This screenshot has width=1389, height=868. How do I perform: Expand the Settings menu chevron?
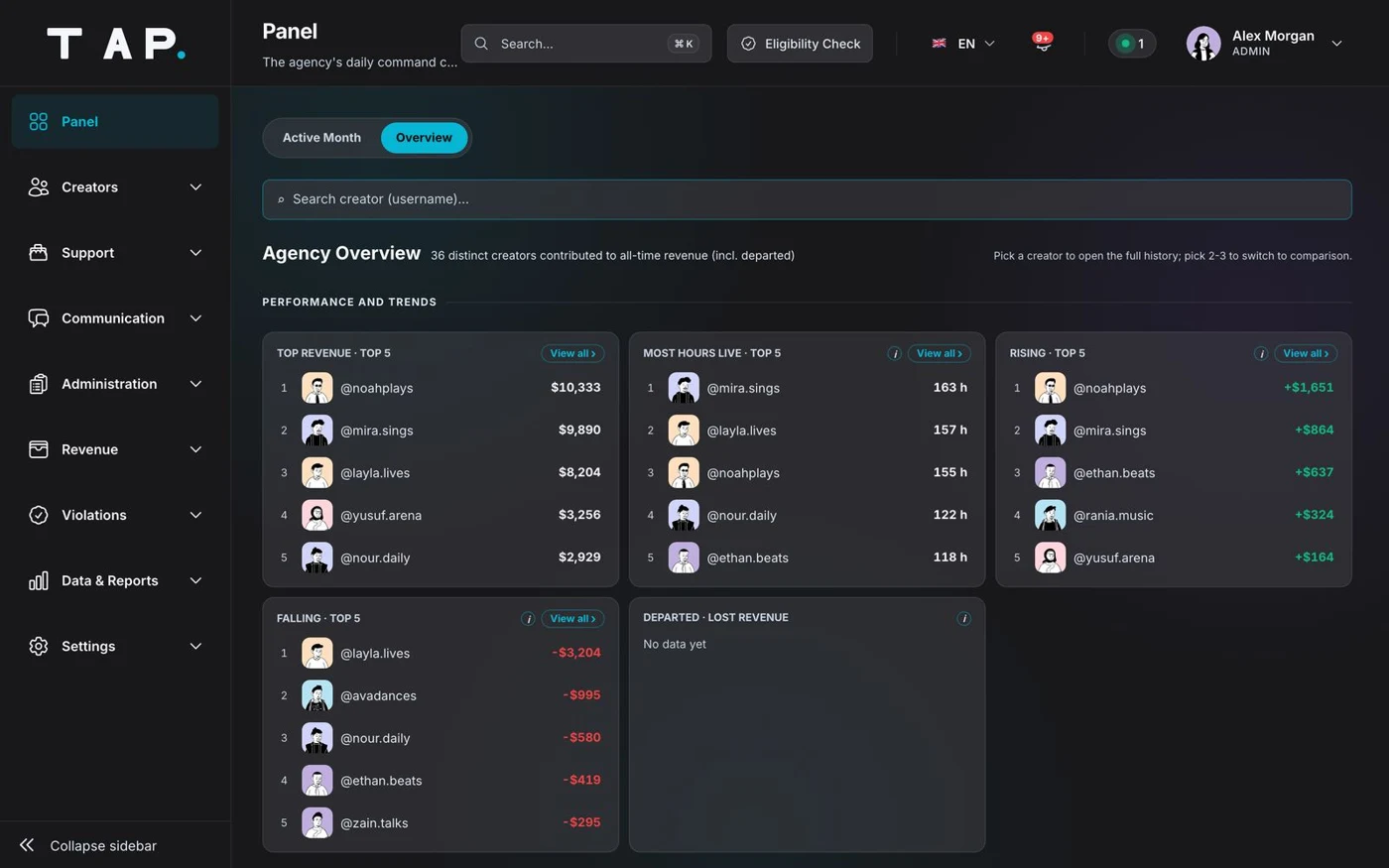pos(195,646)
